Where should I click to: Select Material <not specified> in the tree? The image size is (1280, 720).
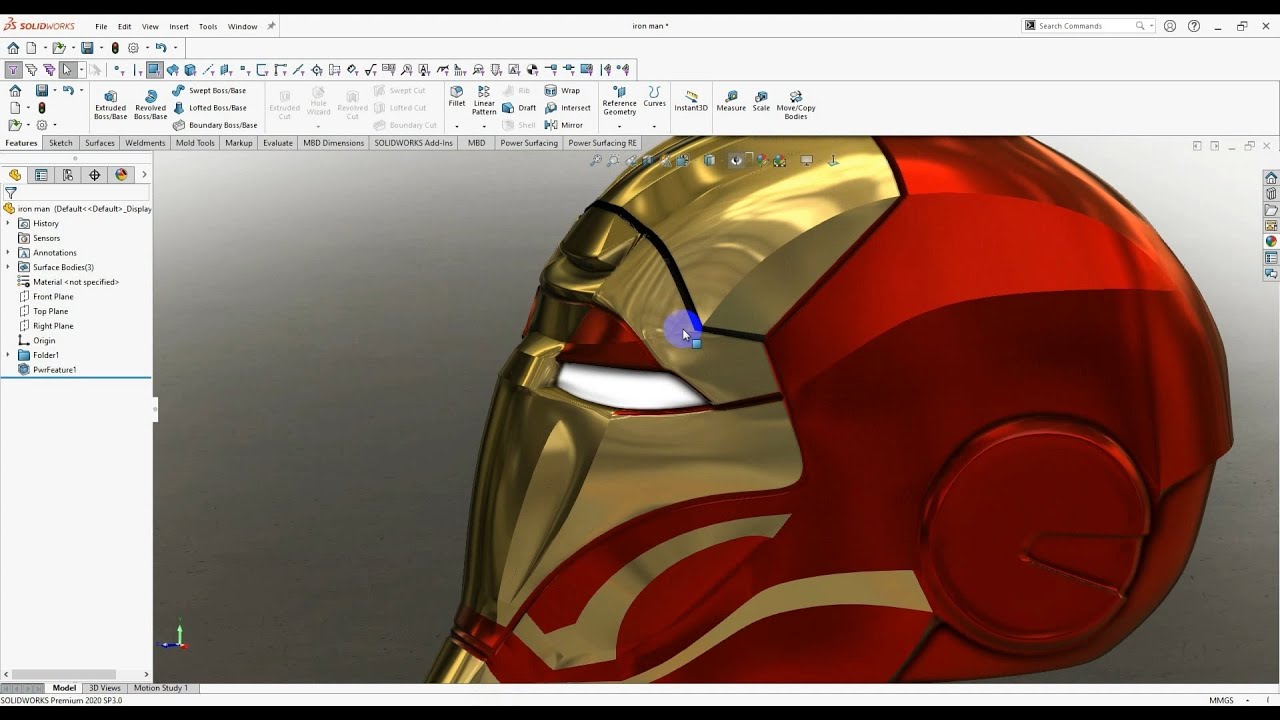point(76,282)
